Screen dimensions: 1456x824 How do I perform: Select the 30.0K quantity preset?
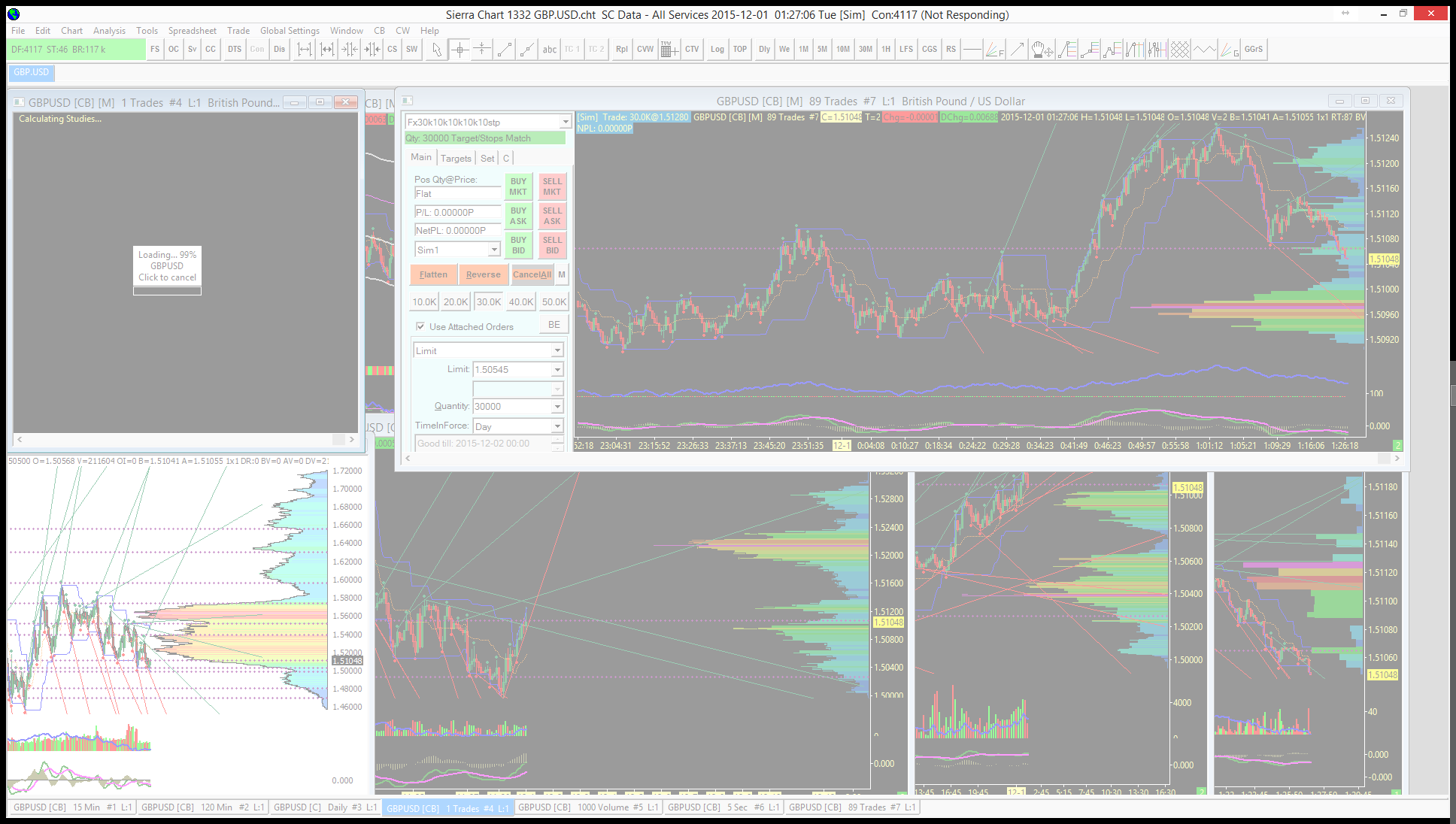coord(489,302)
